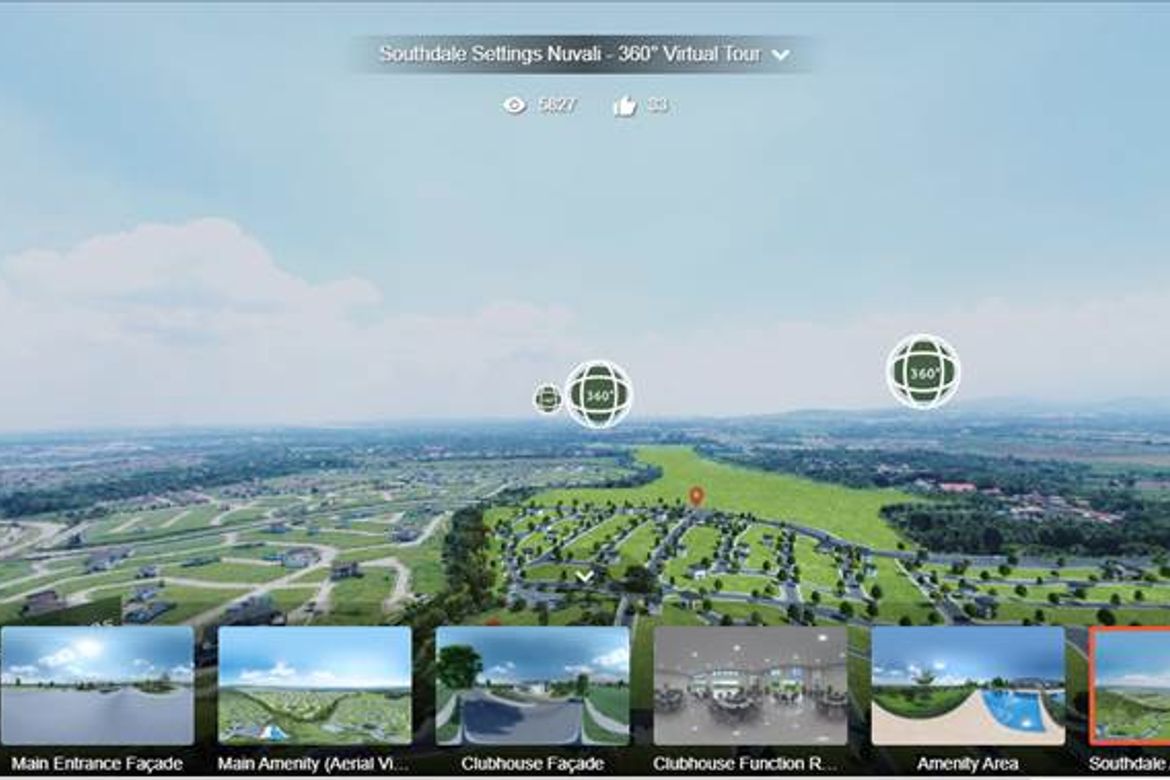Image resolution: width=1170 pixels, height=780 pixels.
Task: Click the 'Clubhouse Façade' label
Action: [532, 764]
